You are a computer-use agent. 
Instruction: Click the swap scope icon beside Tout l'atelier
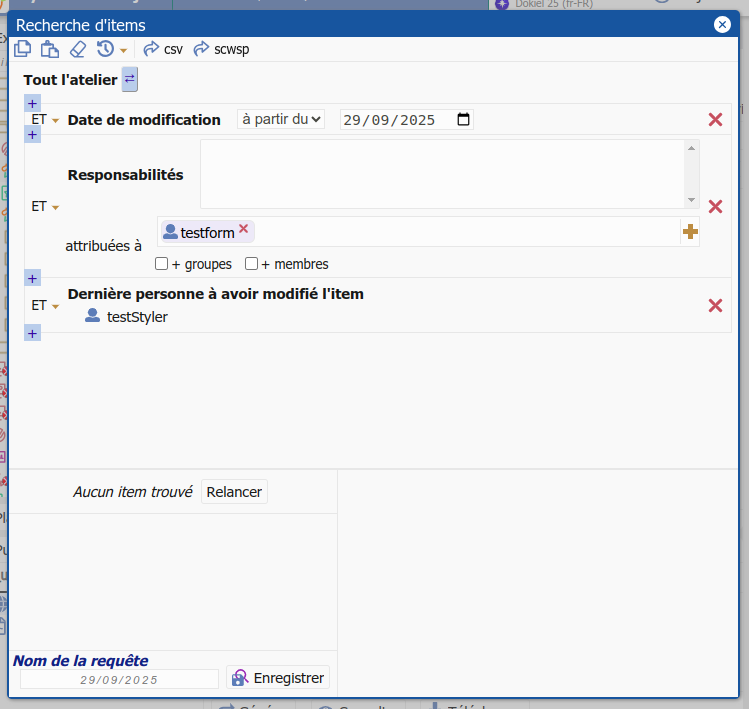point(130,78)
